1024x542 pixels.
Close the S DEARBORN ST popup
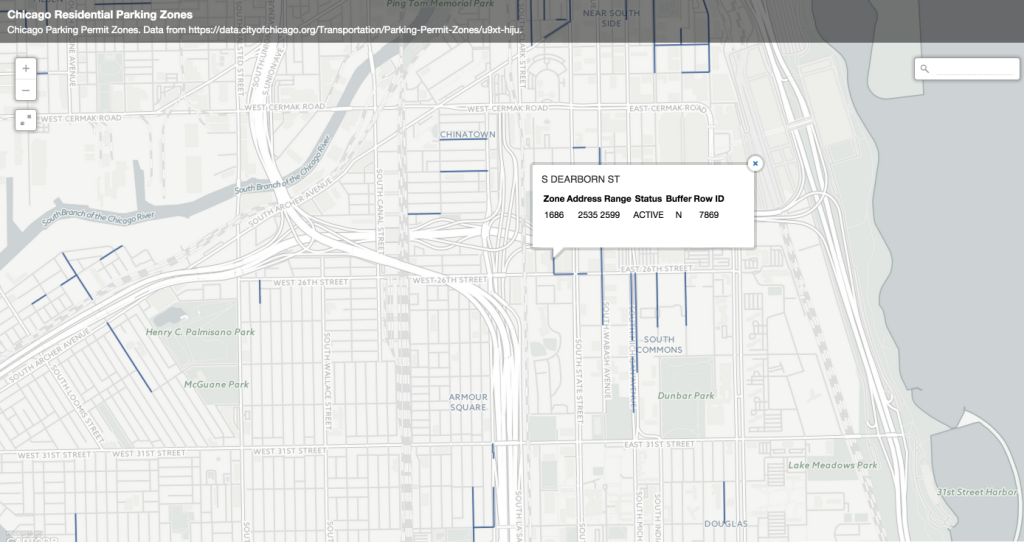point(755,163)
